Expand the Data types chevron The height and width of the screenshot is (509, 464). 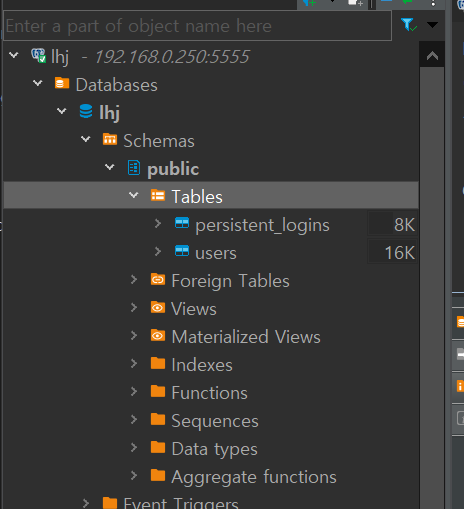point(134,447)
